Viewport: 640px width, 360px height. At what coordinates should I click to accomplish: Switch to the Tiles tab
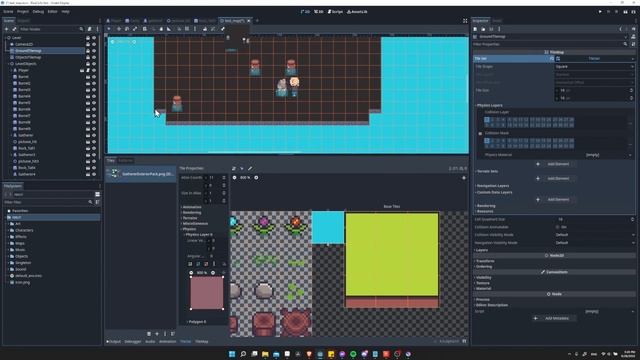(111, 160)
